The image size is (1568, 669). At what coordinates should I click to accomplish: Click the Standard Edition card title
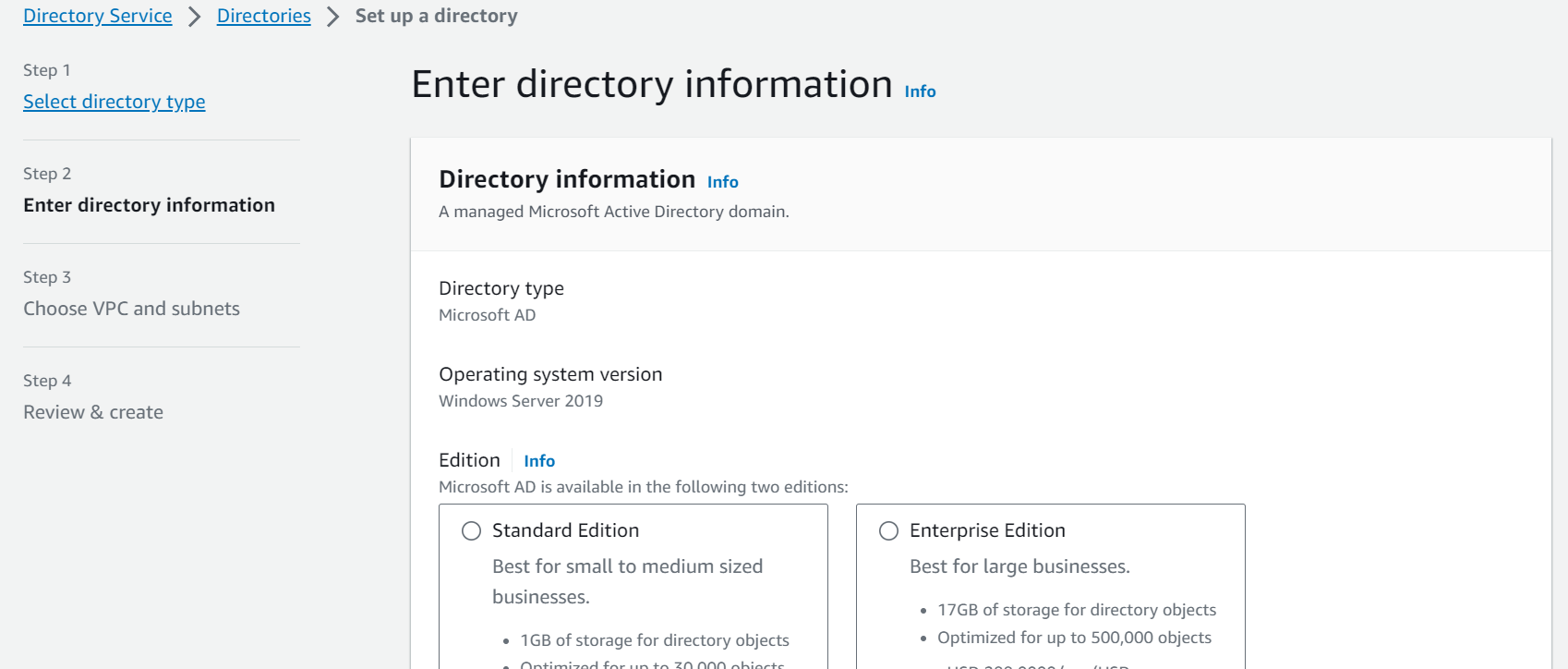pos(566,530)
